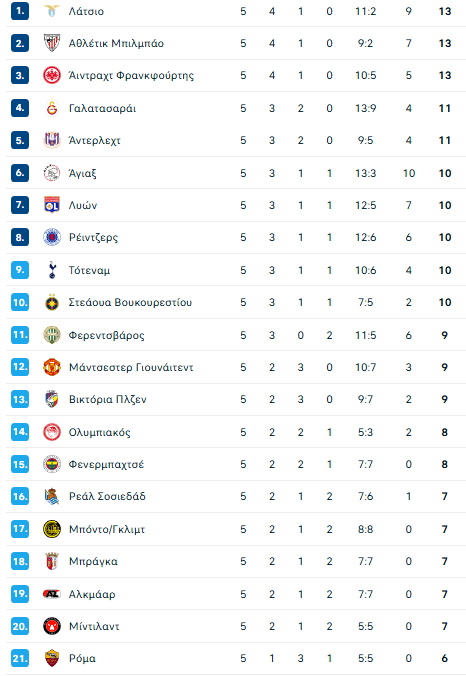The height and width of the screenshot is (676, 466).
Task: Select the rank 16 position badge
Action: [20, 497]
